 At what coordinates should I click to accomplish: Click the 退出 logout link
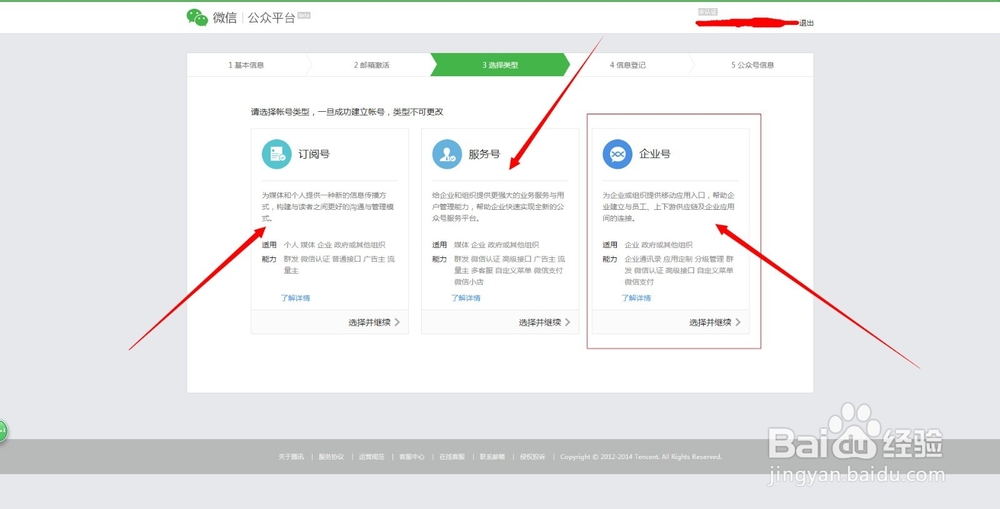tap(806, 24)
